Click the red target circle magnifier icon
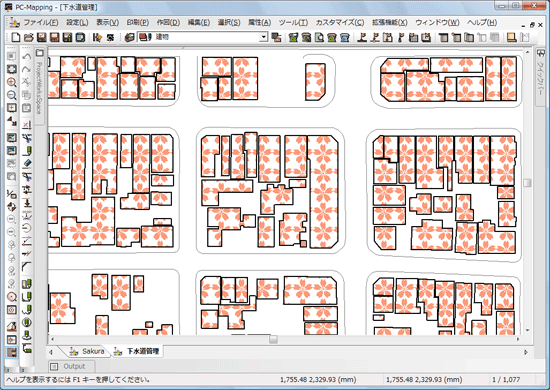550x390 pixels. point(12,297)
